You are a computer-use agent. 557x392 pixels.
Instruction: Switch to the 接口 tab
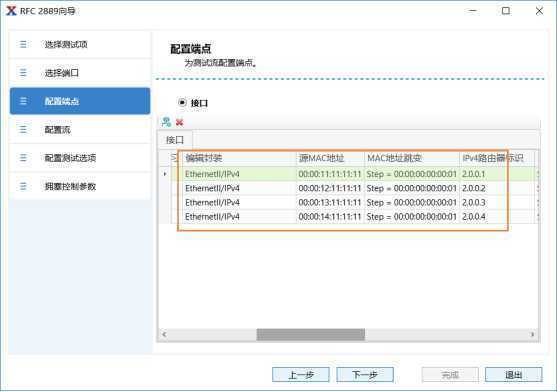[x=175, y=140]
